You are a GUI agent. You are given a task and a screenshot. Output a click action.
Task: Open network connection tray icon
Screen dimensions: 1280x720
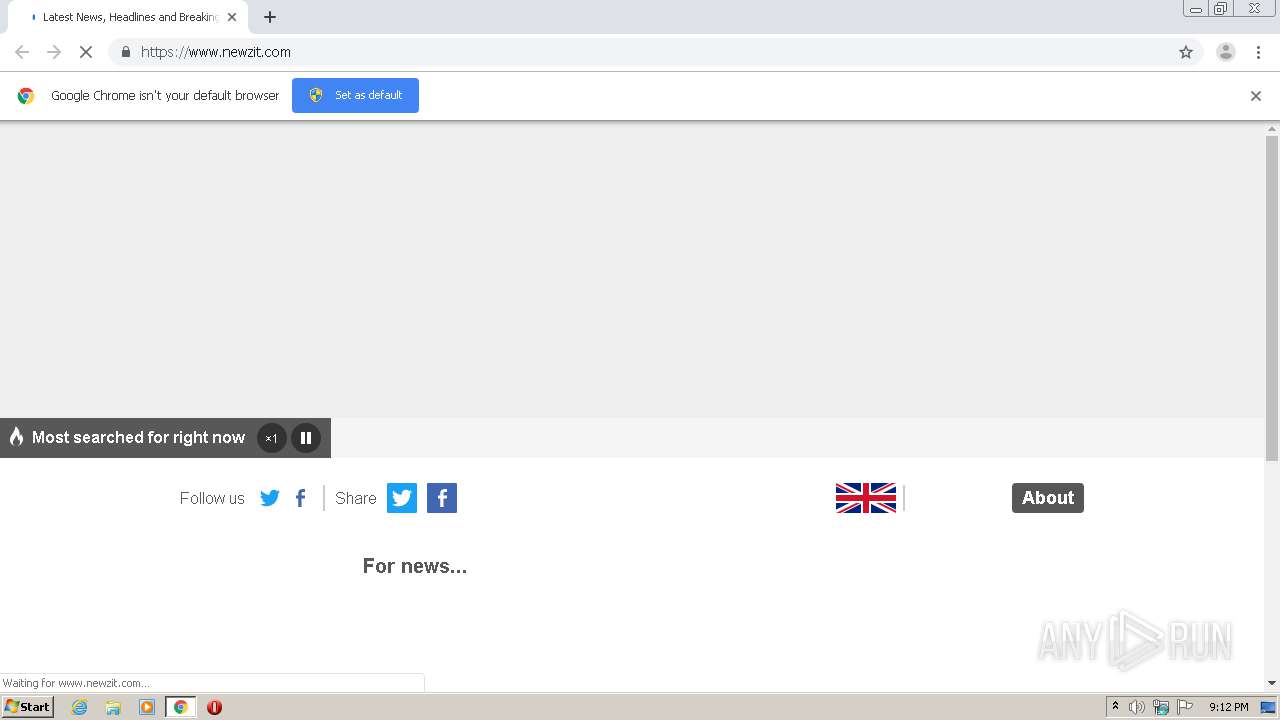(x=1161, y=707)
